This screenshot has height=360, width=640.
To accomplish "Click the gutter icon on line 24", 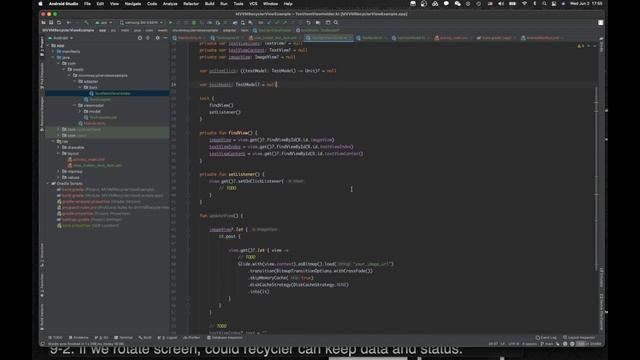I will pos(174,84).
